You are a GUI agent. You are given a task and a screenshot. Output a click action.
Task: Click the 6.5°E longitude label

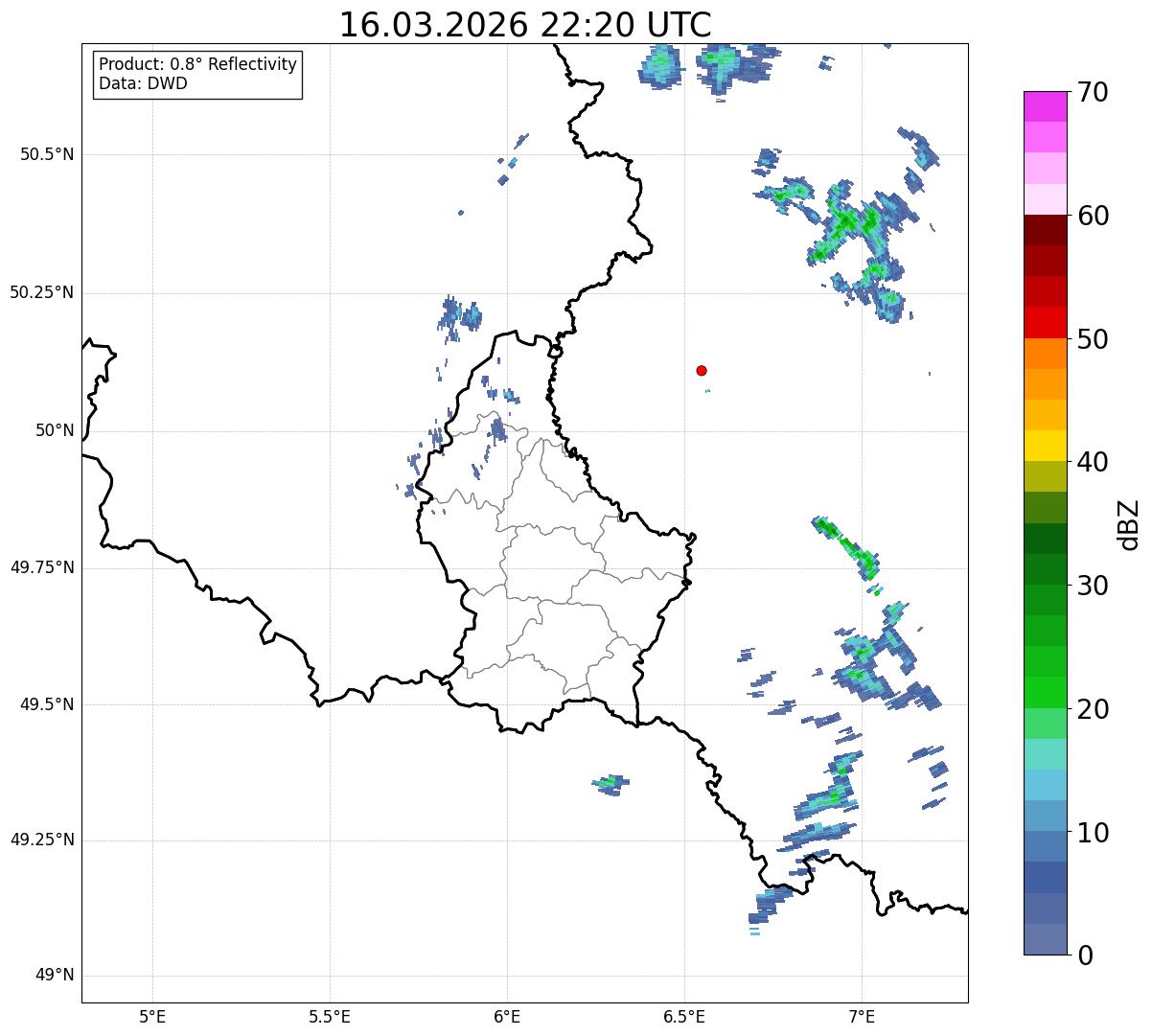click(684, 1017)
